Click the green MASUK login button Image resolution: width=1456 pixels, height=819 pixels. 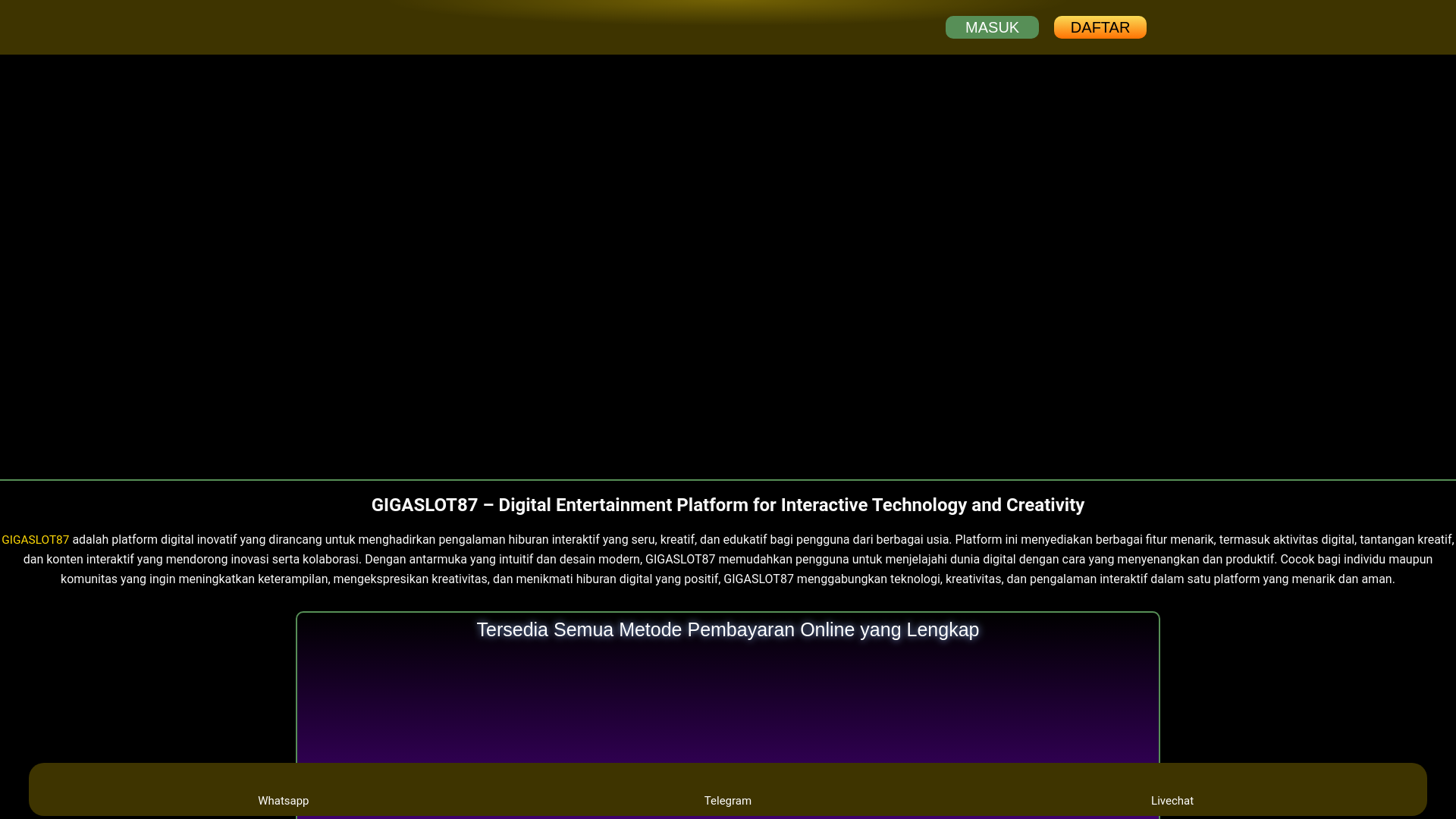click(x=992, y=27)
